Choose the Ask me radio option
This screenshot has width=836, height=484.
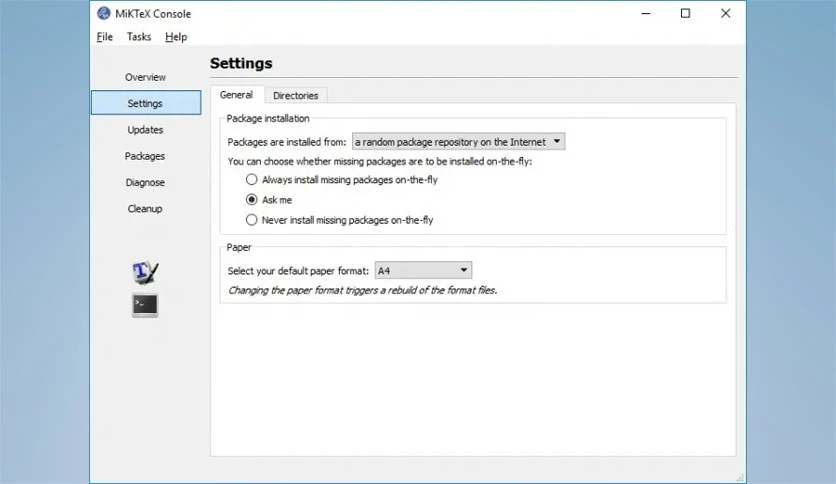pos(269,200)
